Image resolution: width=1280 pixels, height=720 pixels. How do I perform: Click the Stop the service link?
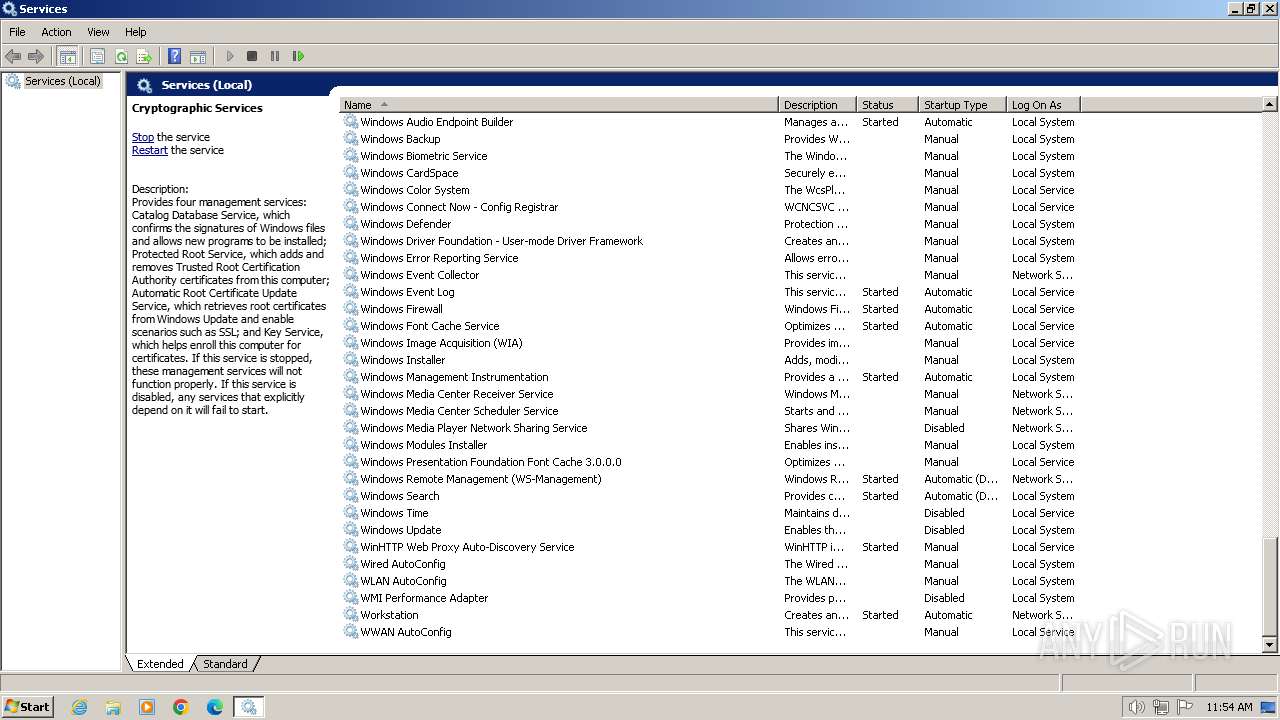[143, 137]
